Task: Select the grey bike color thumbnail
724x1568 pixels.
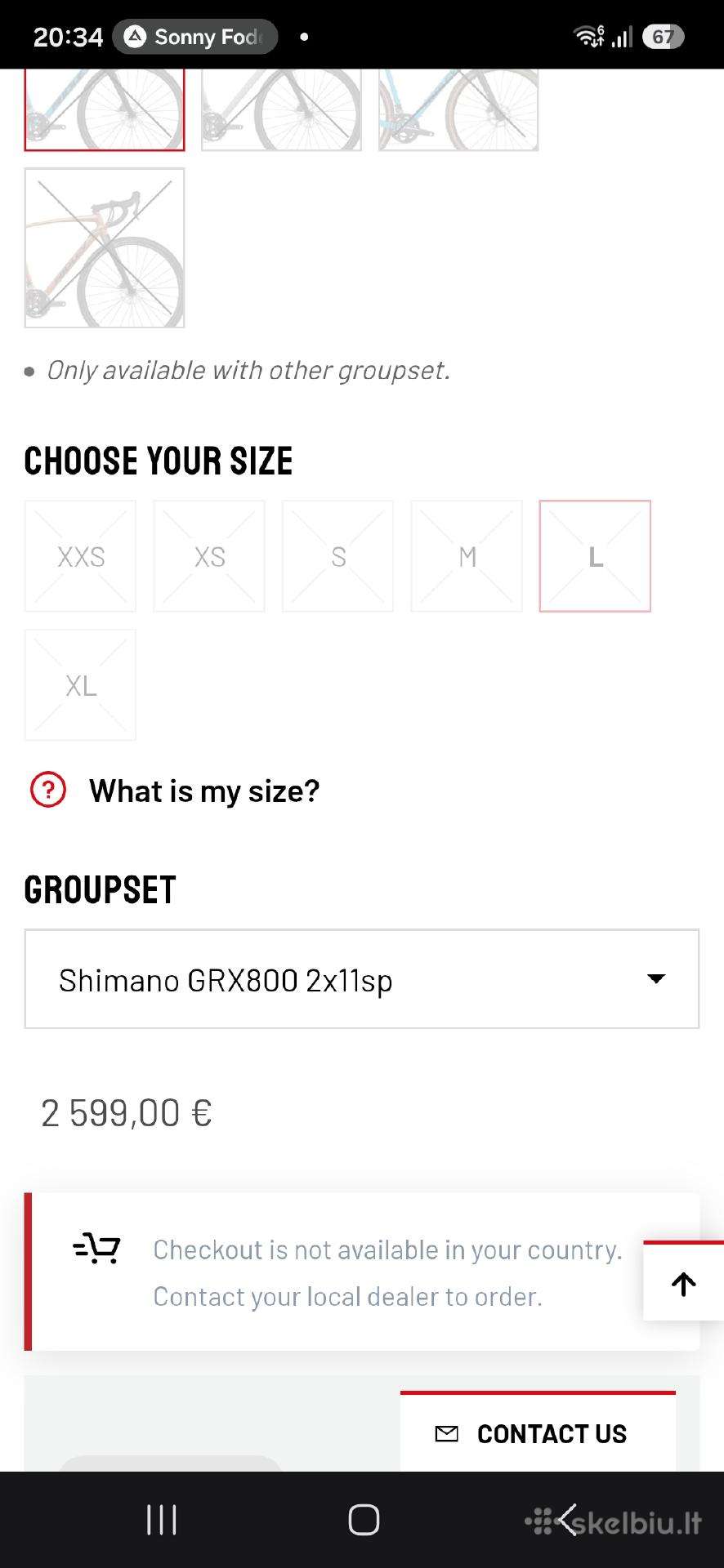Action: [282, 109]
